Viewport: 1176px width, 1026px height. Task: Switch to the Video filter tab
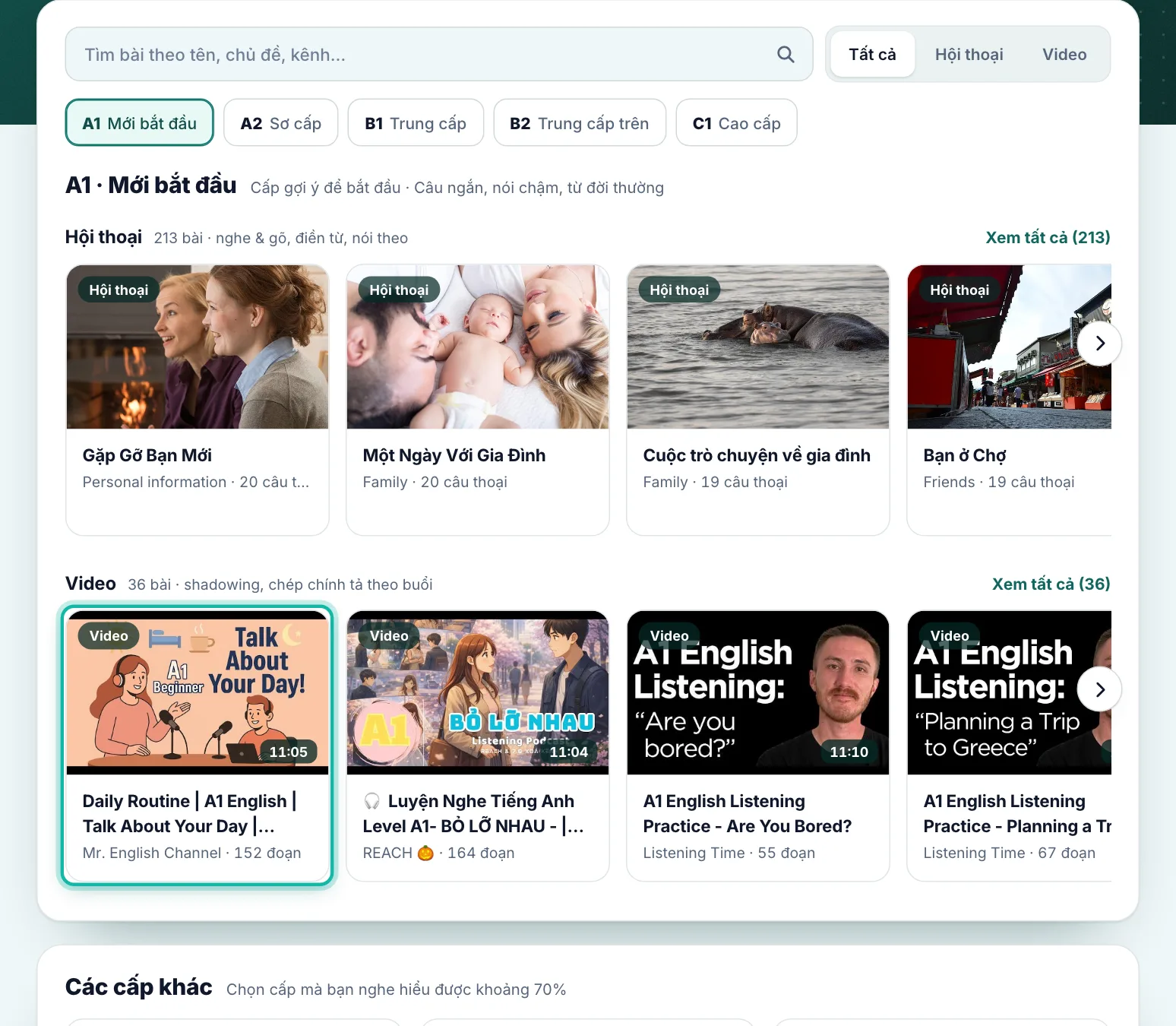click(1064, 54)
